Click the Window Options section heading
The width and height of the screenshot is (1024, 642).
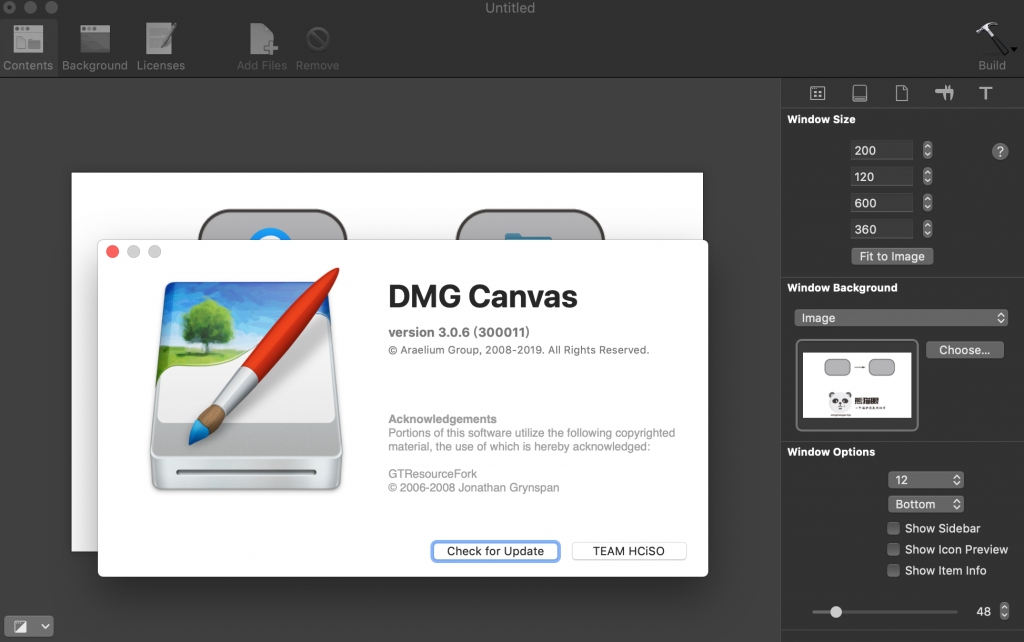[x=831, y=452]
